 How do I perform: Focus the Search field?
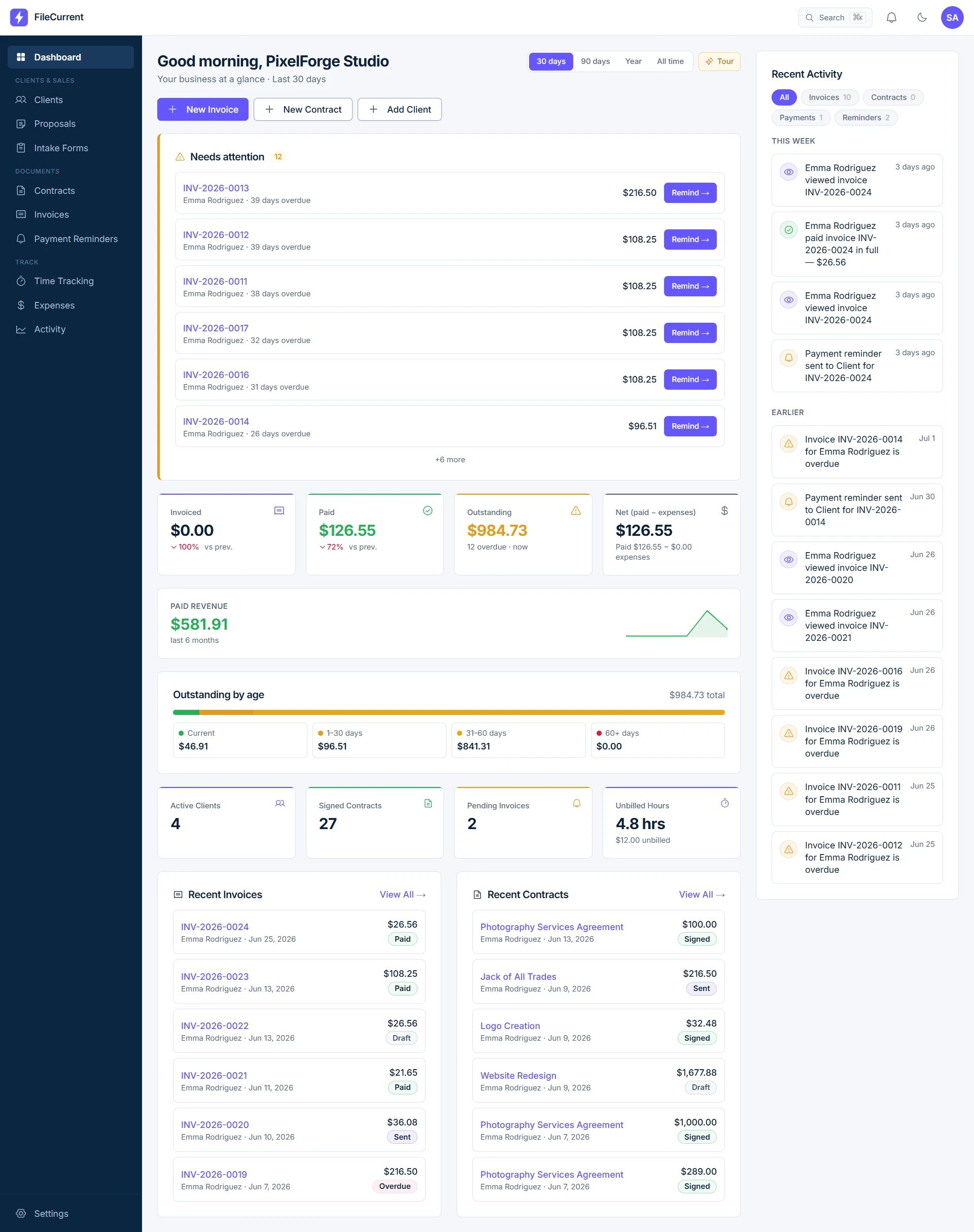click(x=835, y=18)
